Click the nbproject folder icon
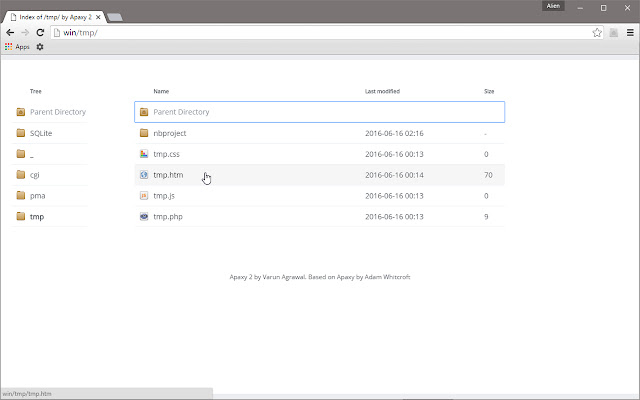This screenshot has height=400, width=640. click(x=144, y=133)
